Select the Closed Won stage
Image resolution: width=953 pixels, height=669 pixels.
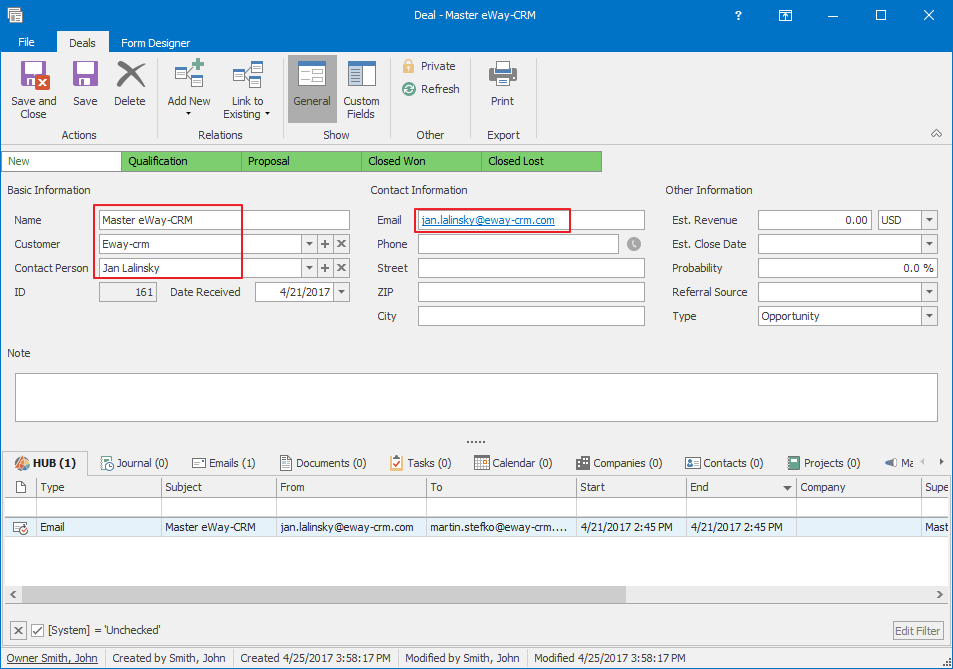coord(421,161)
